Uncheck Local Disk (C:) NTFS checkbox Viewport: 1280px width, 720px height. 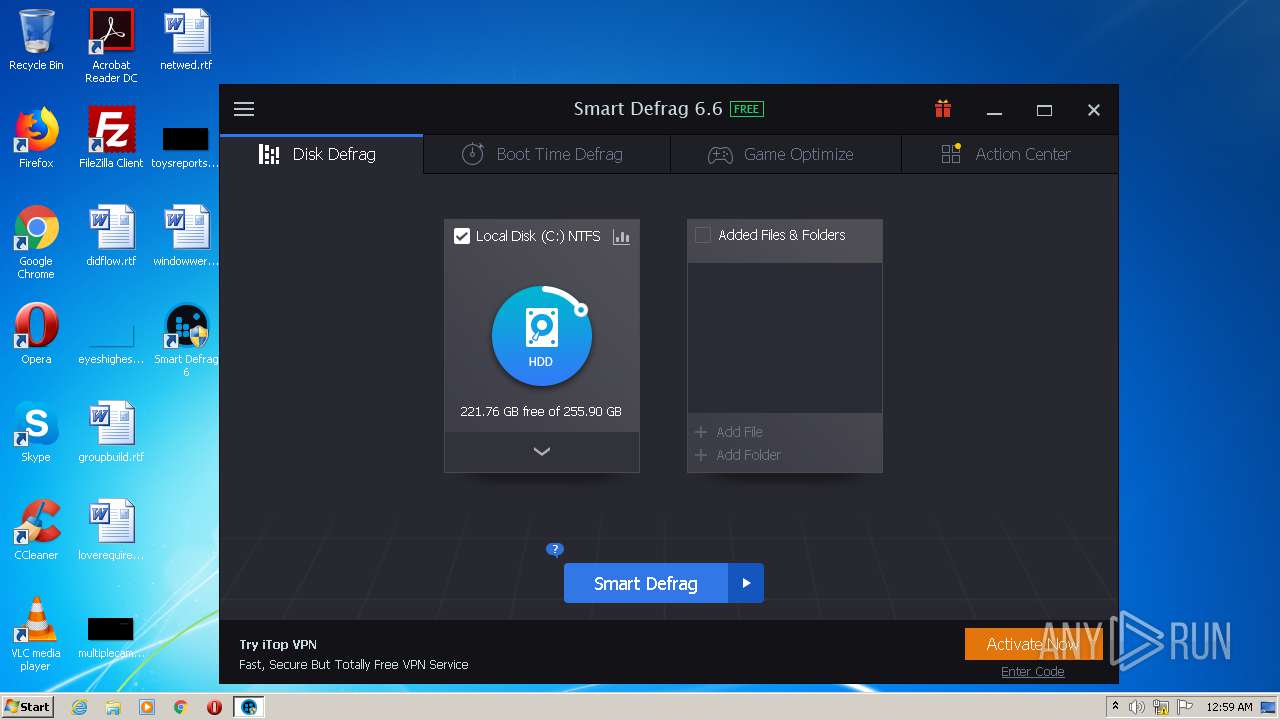[462, 236]
